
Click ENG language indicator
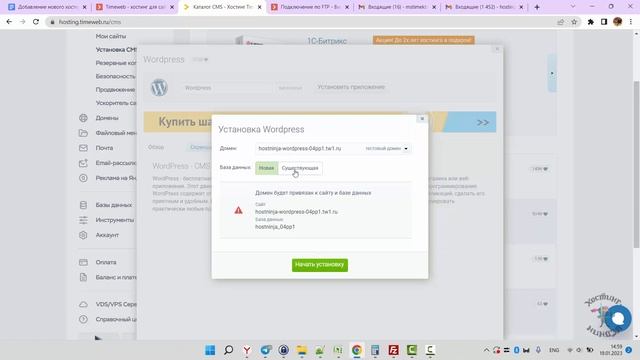pos(554,350)
